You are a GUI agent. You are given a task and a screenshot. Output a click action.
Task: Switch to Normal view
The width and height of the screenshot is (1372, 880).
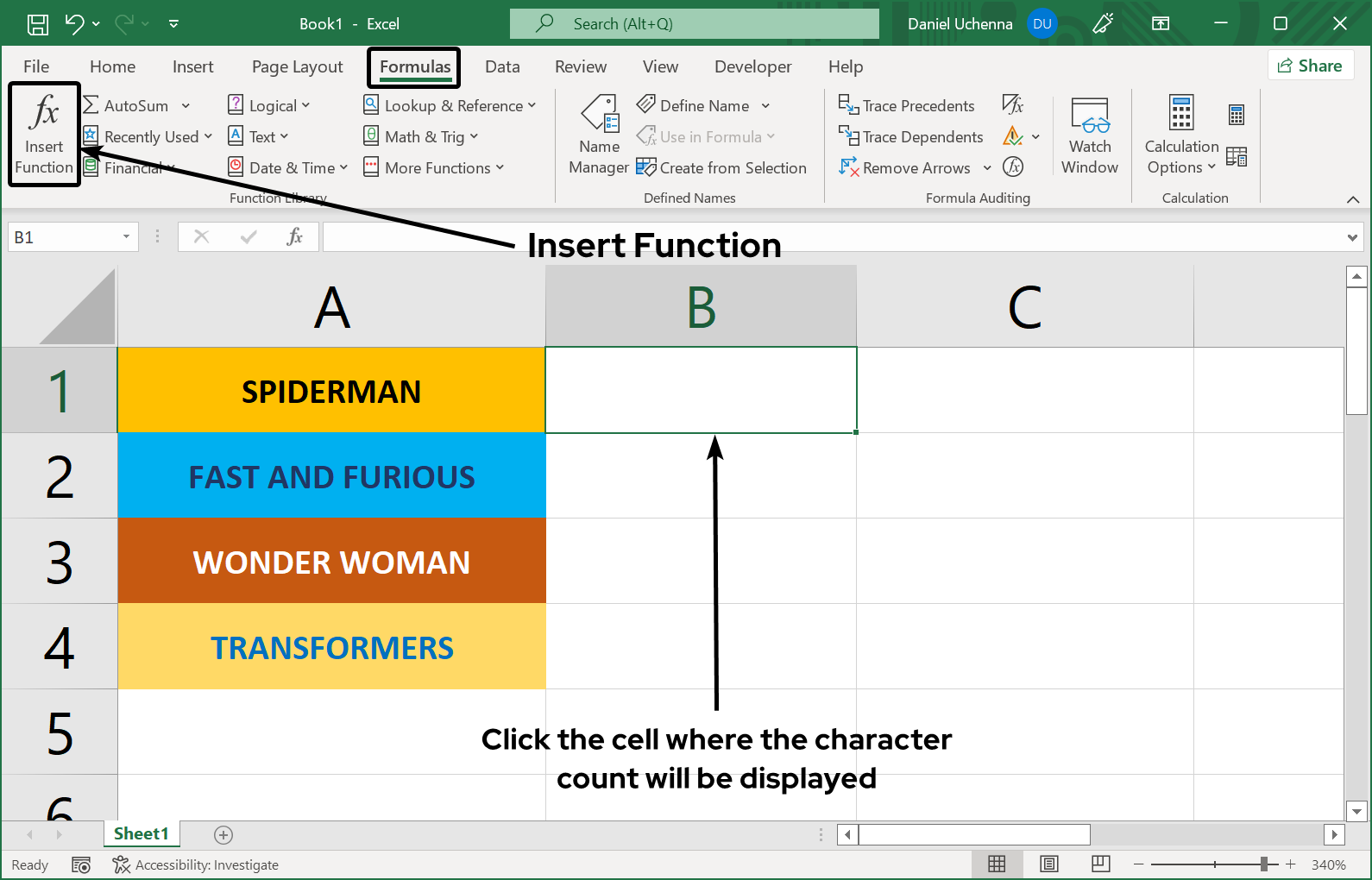click(x=997, y=864)
